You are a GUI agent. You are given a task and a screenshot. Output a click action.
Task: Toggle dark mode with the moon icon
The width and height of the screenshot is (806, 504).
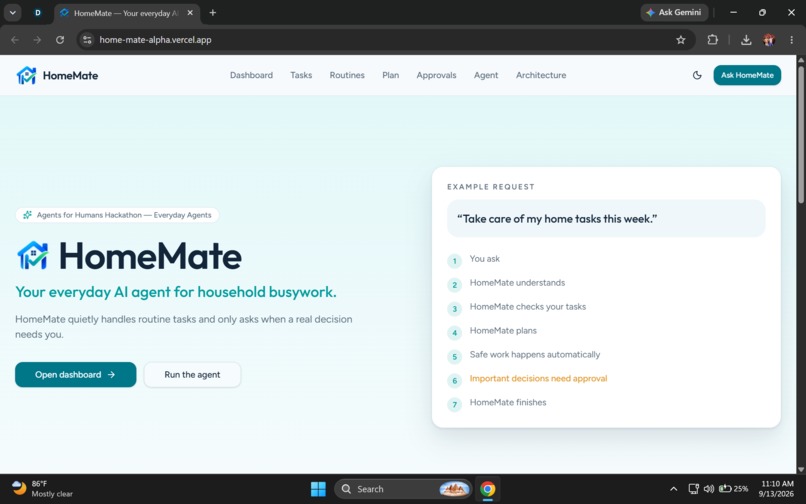697,75
